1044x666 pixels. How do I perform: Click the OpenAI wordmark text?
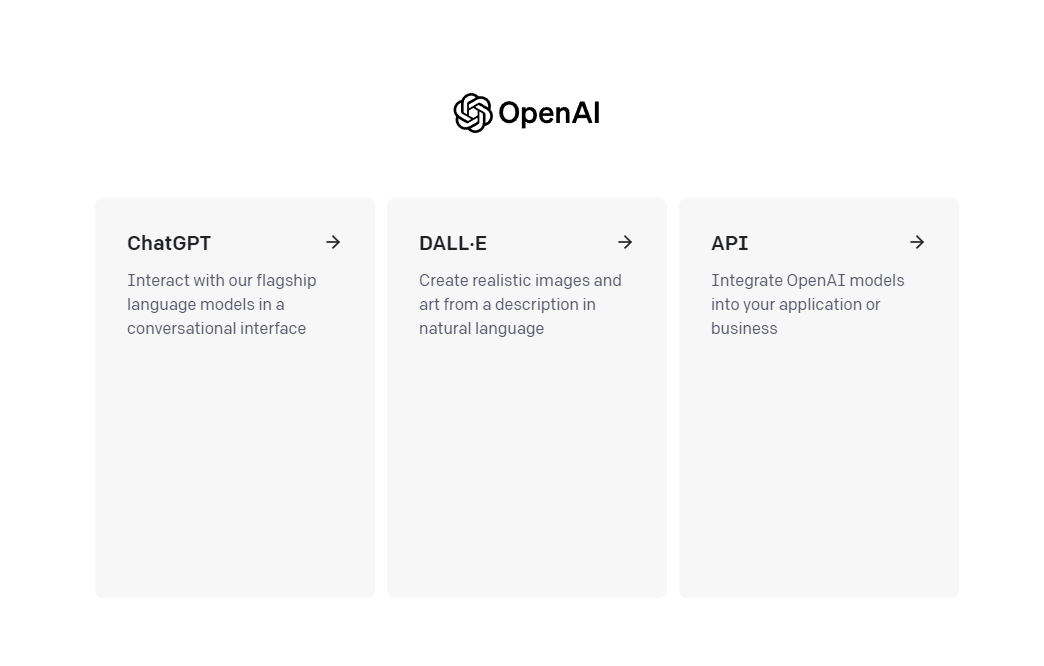[x=549, y=113]
